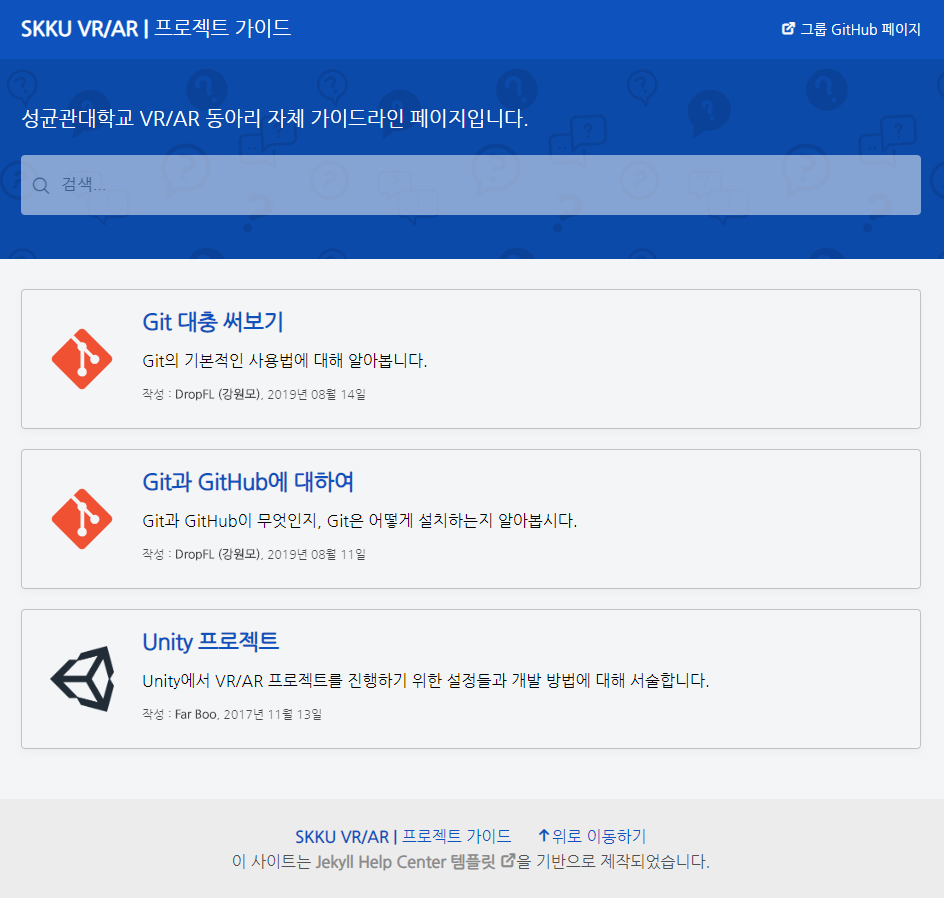Screen dimensions: 944x898
Task: Click the Git logo on the Git과 GitHub에 대하여 card
Action: click(x=82, y=519)
